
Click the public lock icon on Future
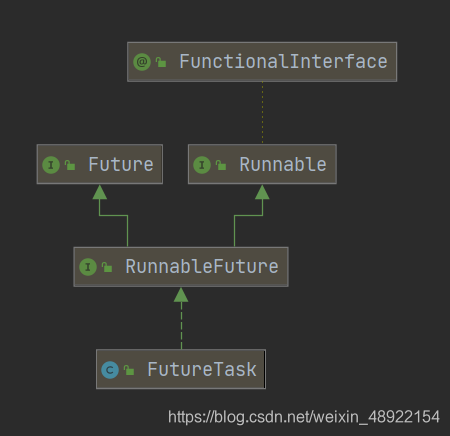point(70,165)
